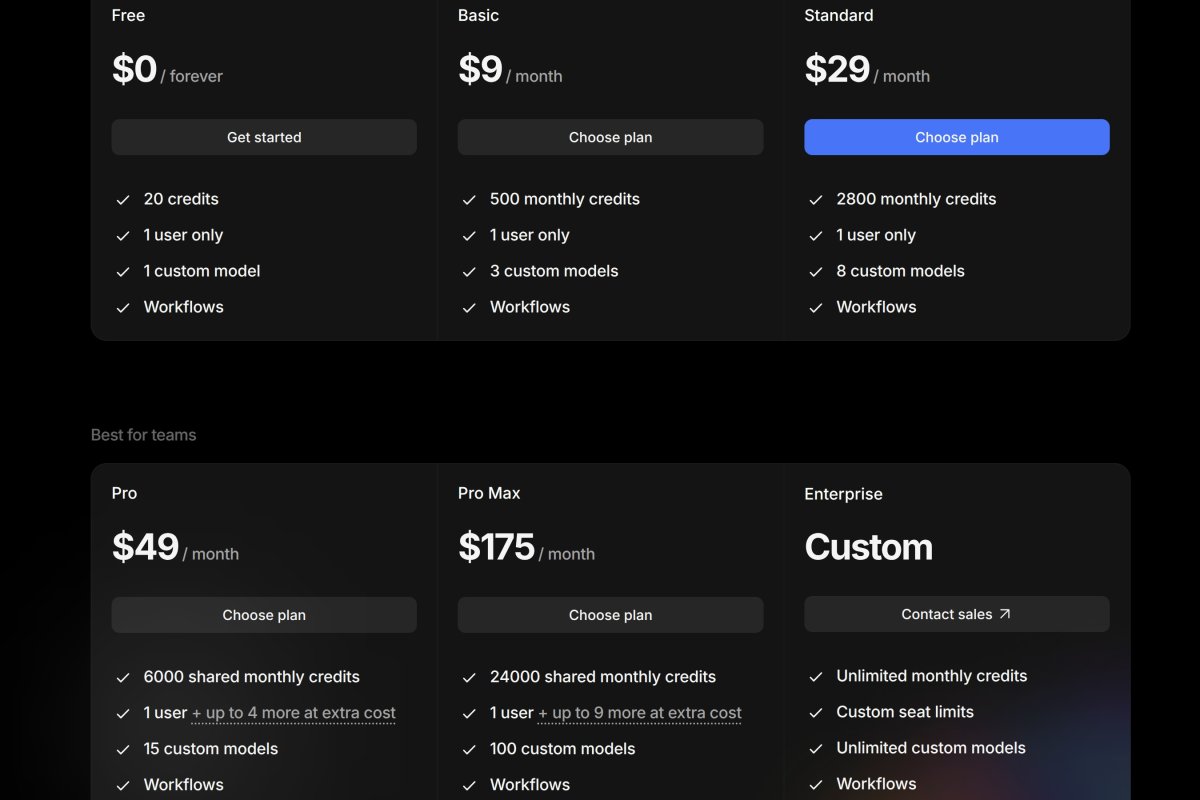The image size is (1200, 800).
Task: Click checkmark beside 2800 monthly credits
Action: [816, 200]
